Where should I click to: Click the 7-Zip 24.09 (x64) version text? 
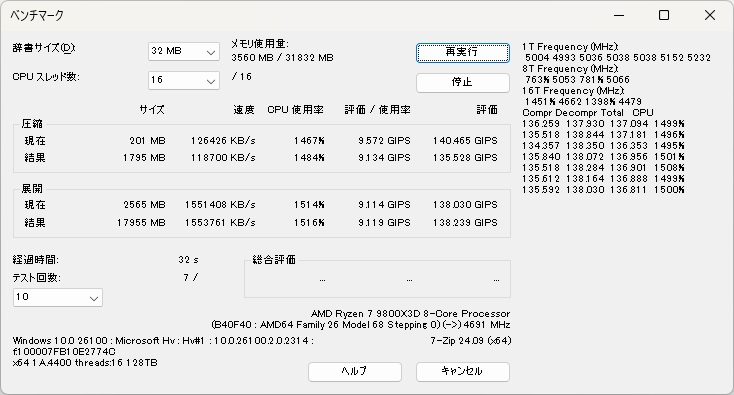[x=470, y=341]
